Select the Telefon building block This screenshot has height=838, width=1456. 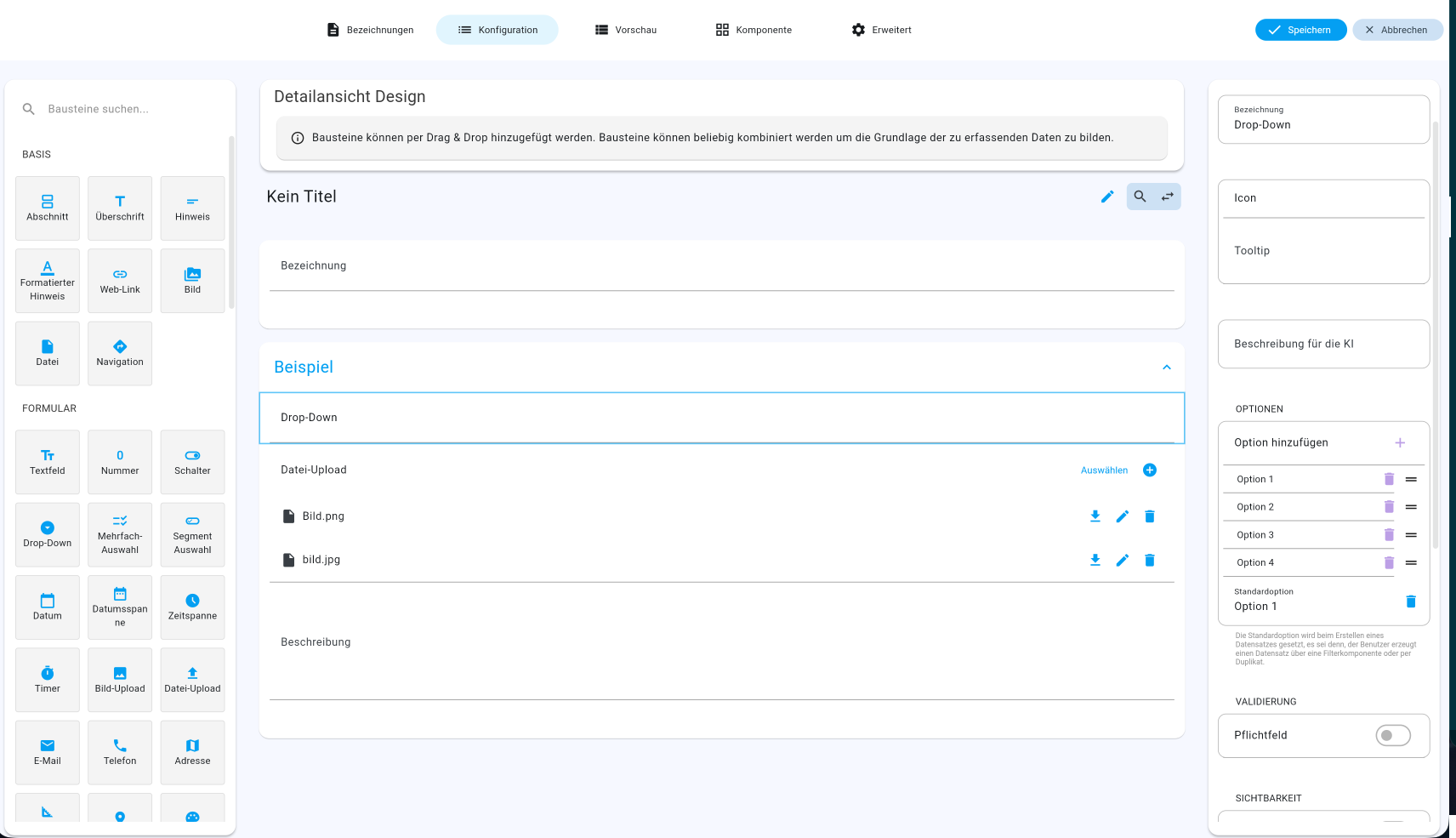120,752
